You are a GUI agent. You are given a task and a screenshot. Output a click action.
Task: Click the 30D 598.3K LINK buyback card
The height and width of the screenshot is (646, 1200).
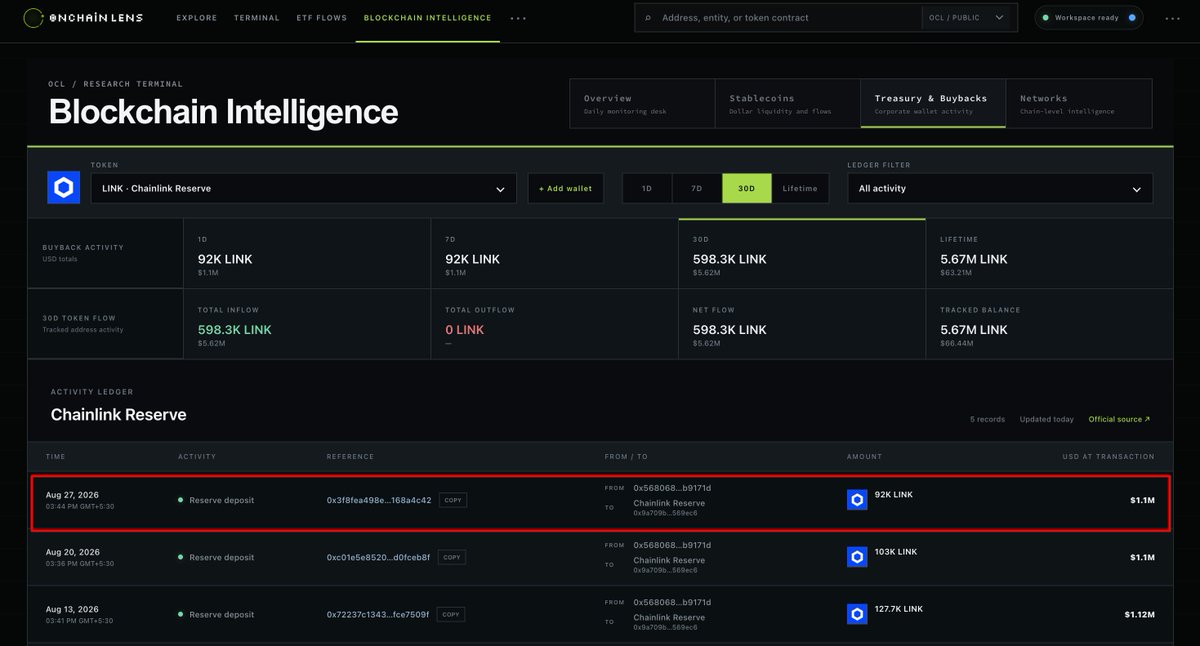coord(802,254)
